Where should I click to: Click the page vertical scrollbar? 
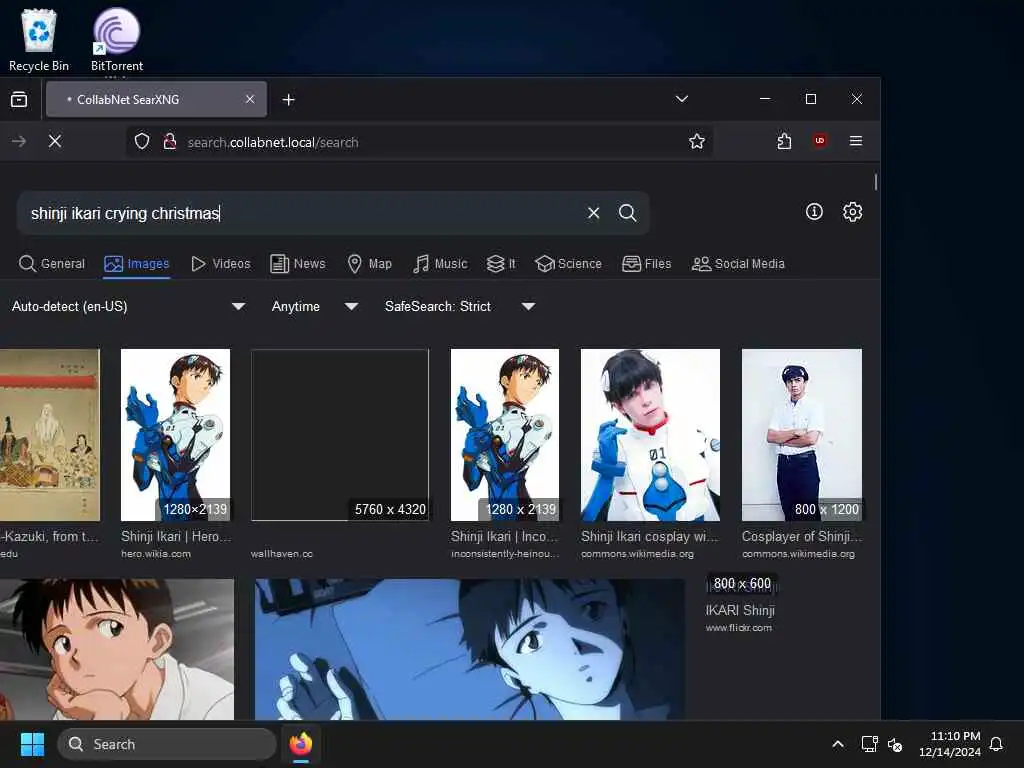[x=875, y=182]
